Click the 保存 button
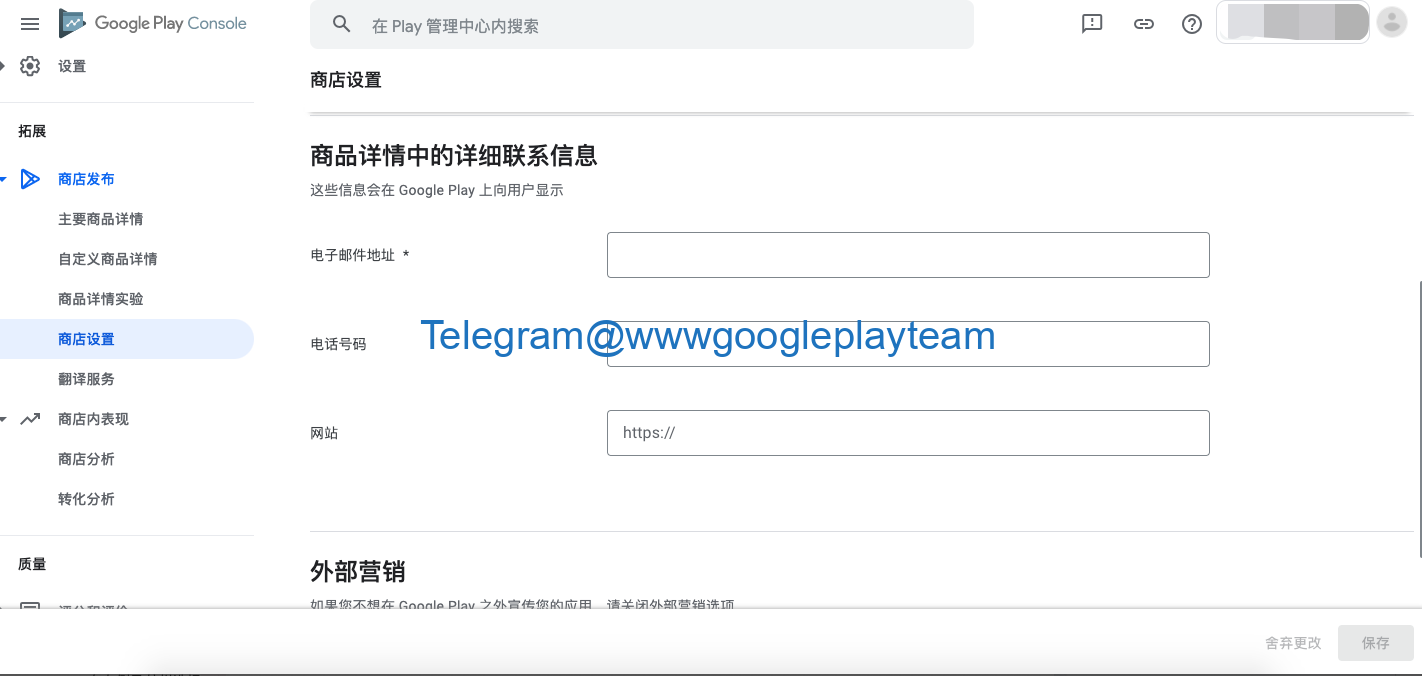Viewport: 1422px width, 676px height. [1376, 643]
